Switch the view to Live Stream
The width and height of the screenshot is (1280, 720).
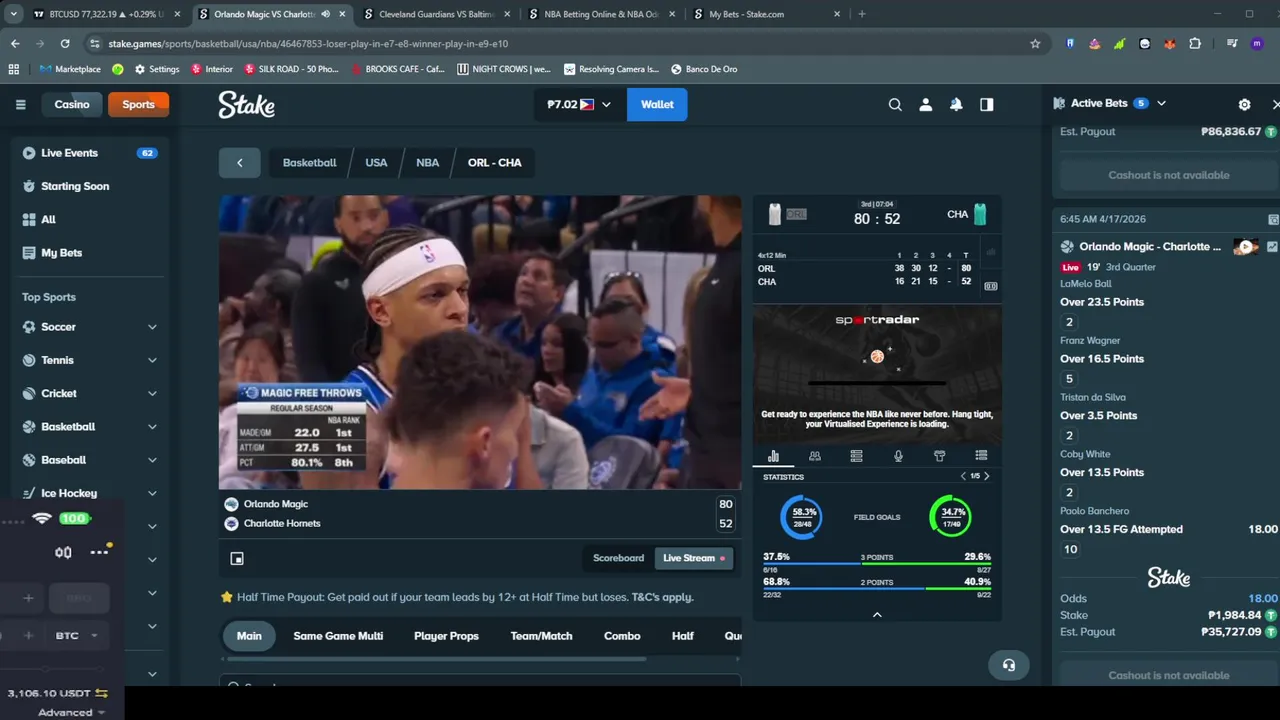point(694,558)
